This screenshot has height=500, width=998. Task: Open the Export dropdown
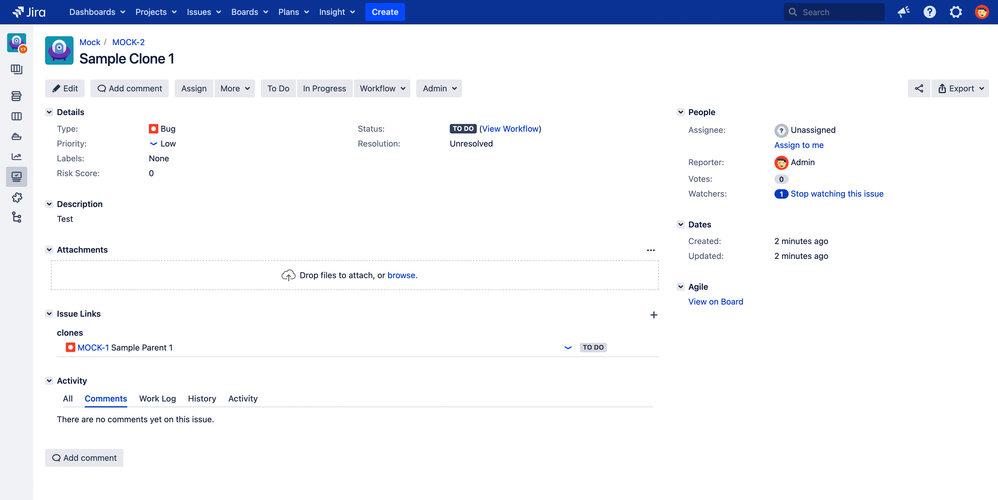point(960,88)
